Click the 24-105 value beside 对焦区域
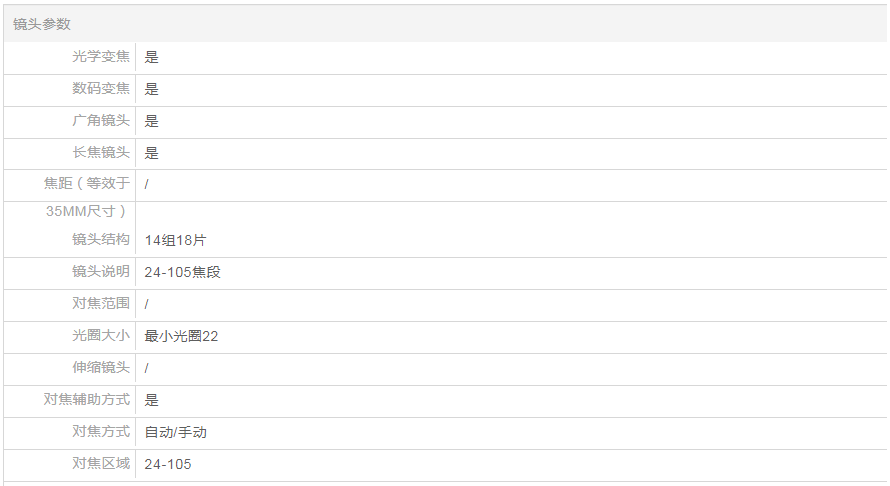 [167, 464]
